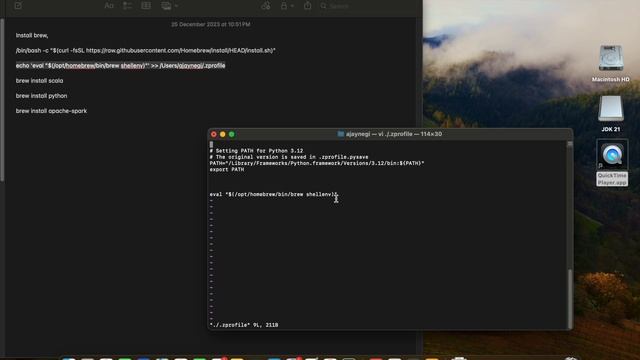The width and height of the screenshot is (640, 360).
Task: Click the highlighted echo eval zprofile line
Action: [x=120, y=66]
